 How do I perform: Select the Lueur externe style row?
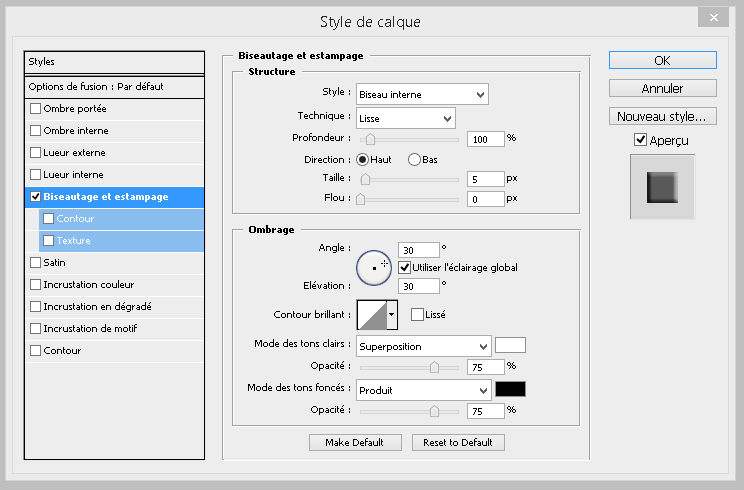[x=114, y=153]
